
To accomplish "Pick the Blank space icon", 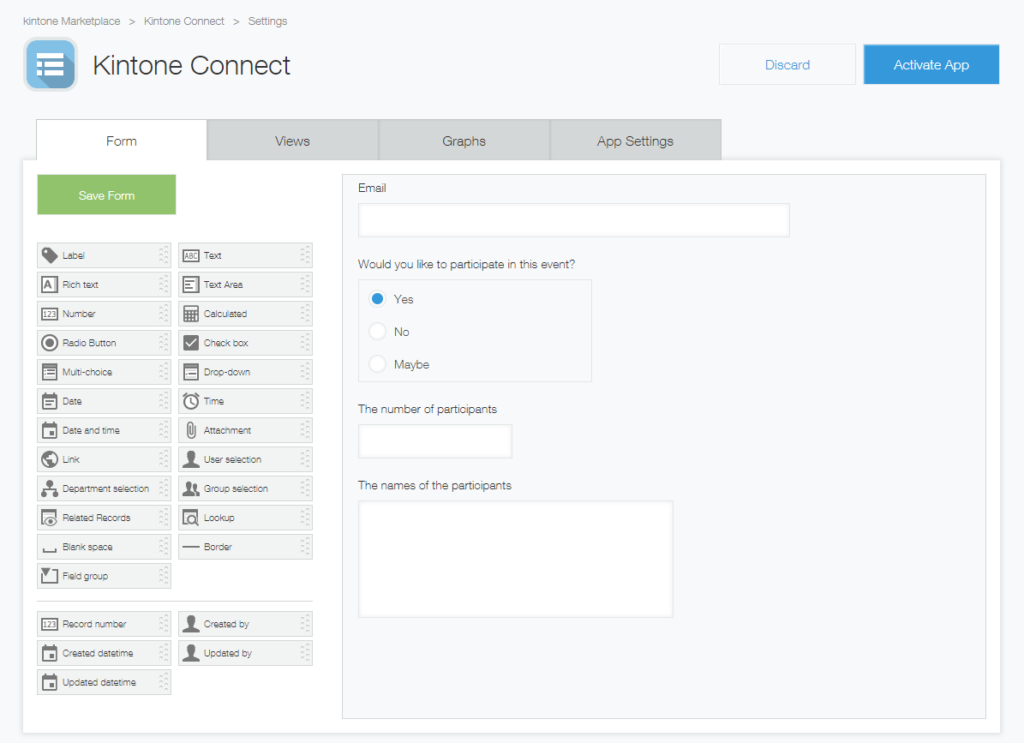I will point(50,549).
